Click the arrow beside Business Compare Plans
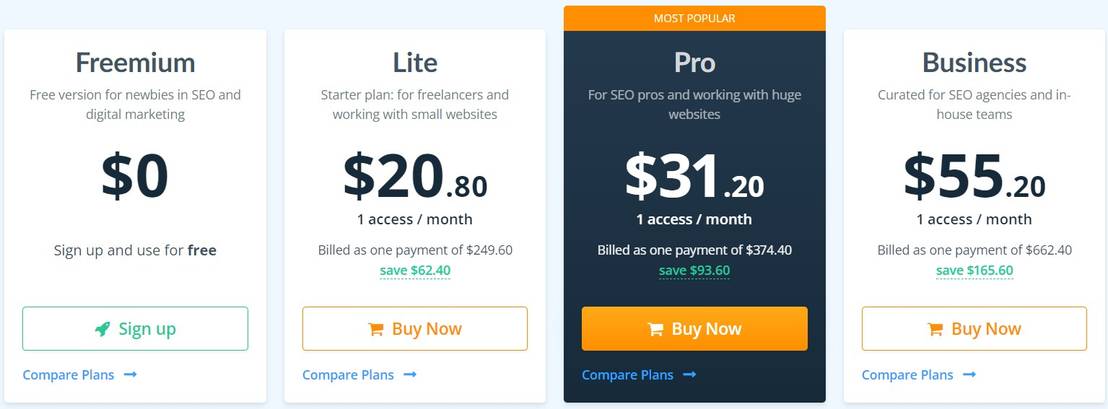1108x409 pixels. coord(970,375)
